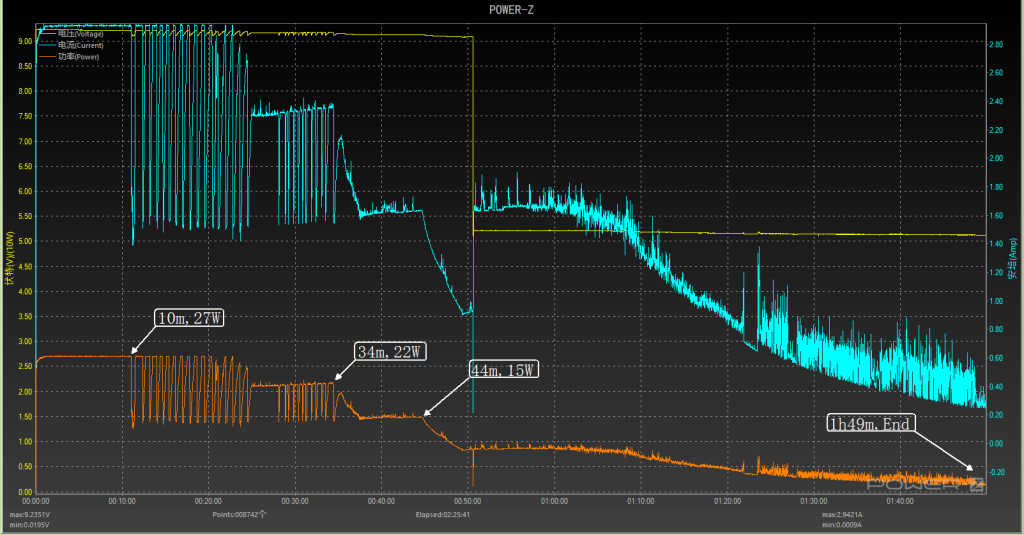Click the max:2.9421A status readout
The width and height of the screenshot is (1024, 535).
click(x=842, y=515)
